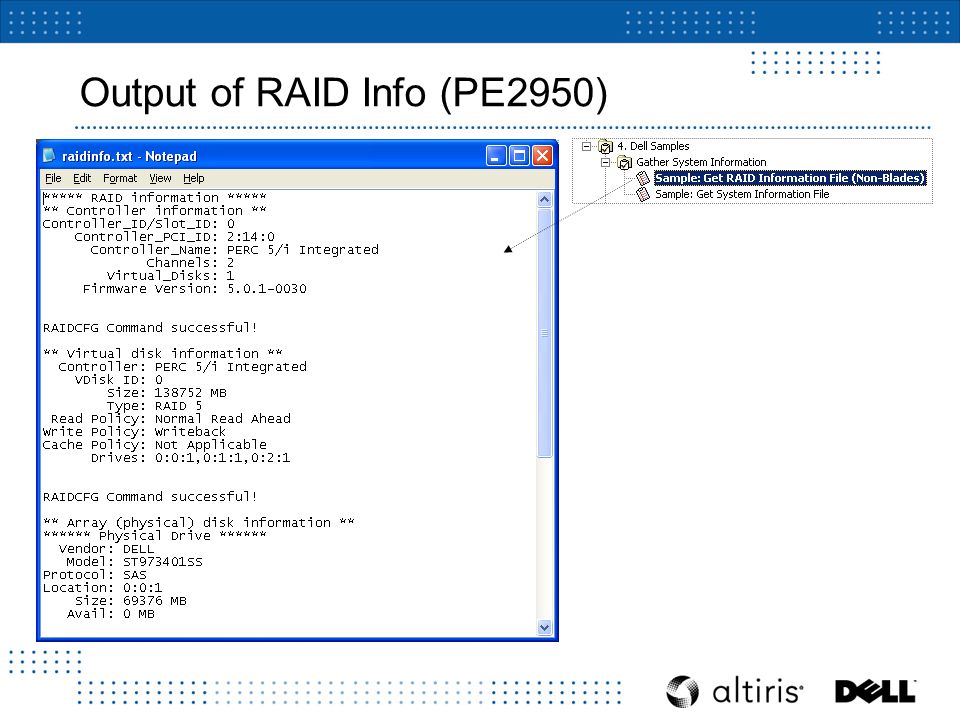Click the '** Array (physical) disk information **' line
Screen dimensions: 960x720
pos(198,522)
